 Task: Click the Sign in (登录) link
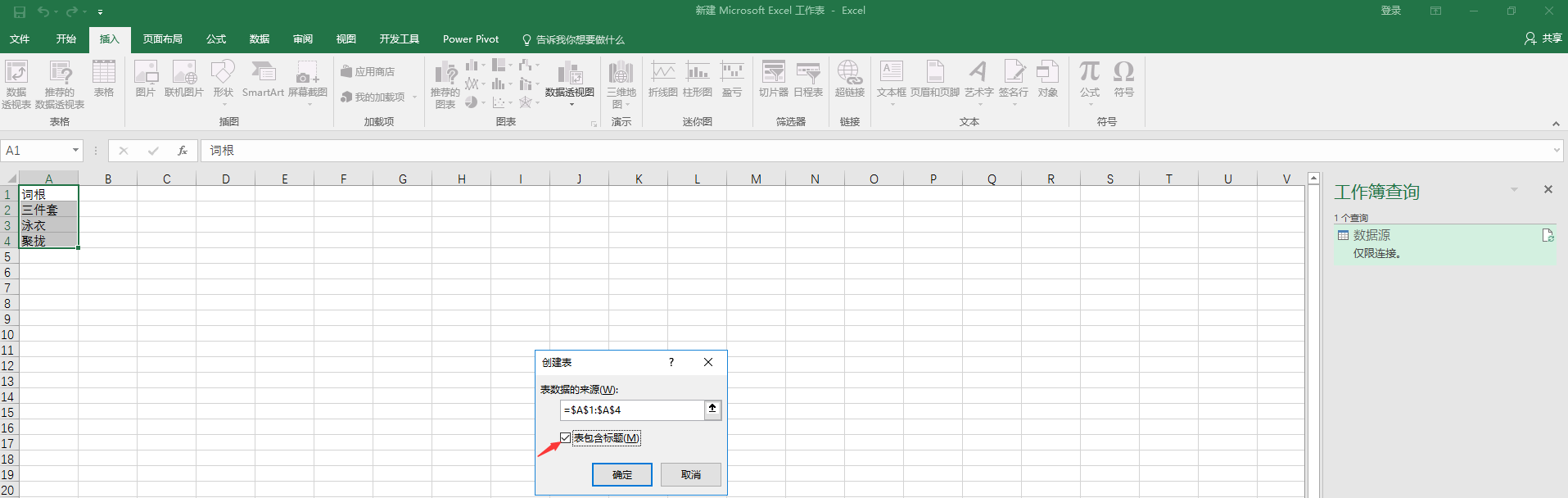coord(1391,11)
